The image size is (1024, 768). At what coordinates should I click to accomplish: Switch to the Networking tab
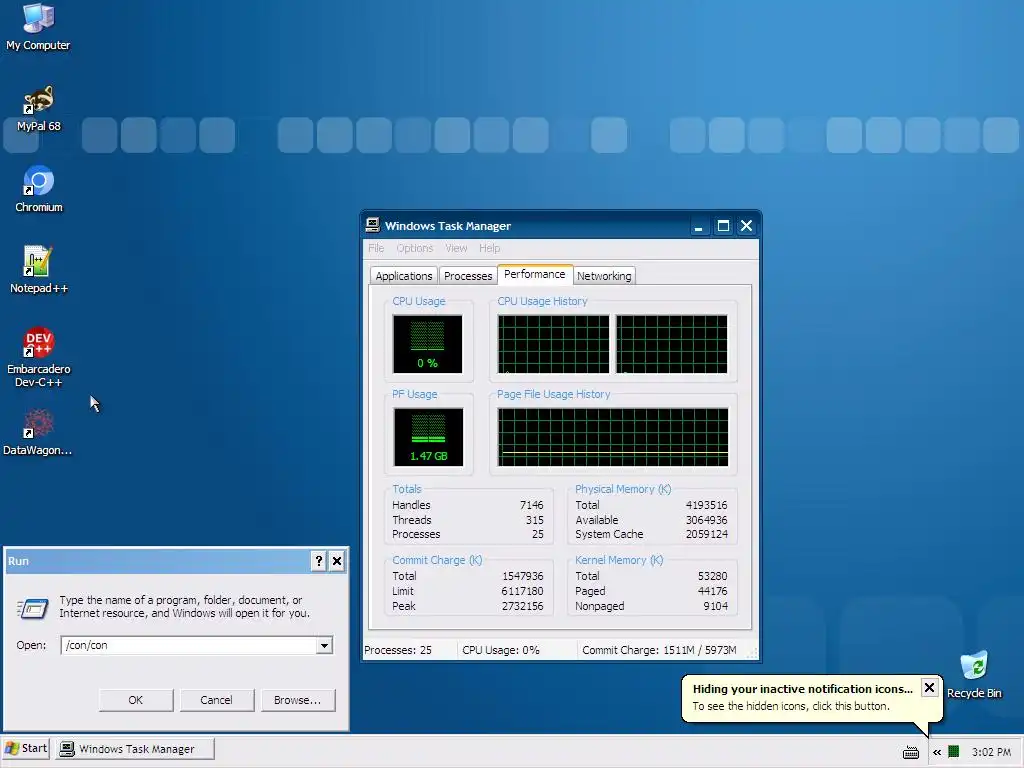tap(604, 276)
